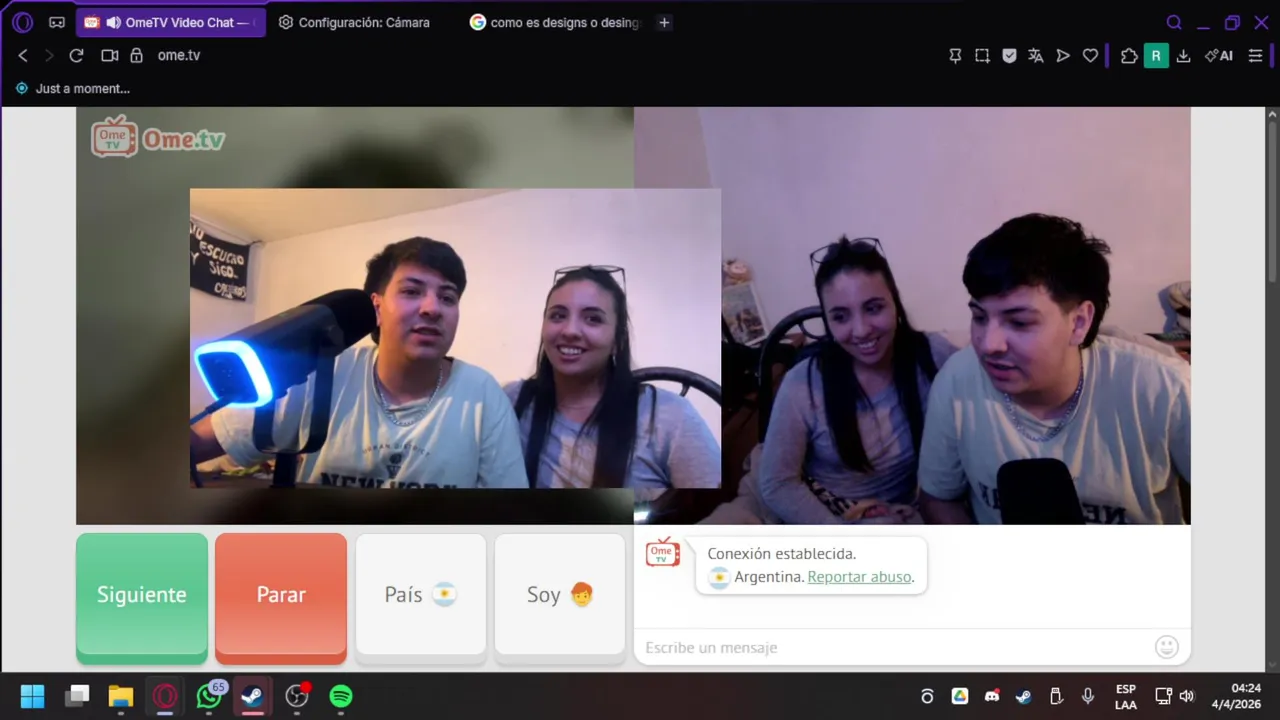Pin the page with pinboard icon
1280x720 pixels.
tap(955, 56)
